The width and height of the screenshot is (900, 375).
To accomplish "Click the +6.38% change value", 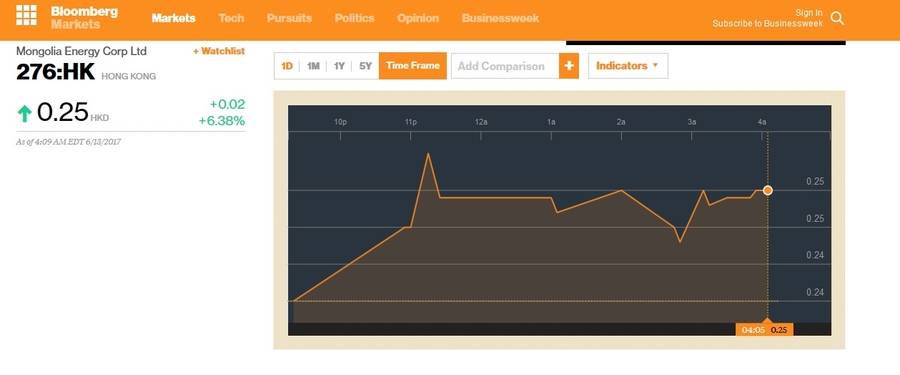I will (222, 121).
